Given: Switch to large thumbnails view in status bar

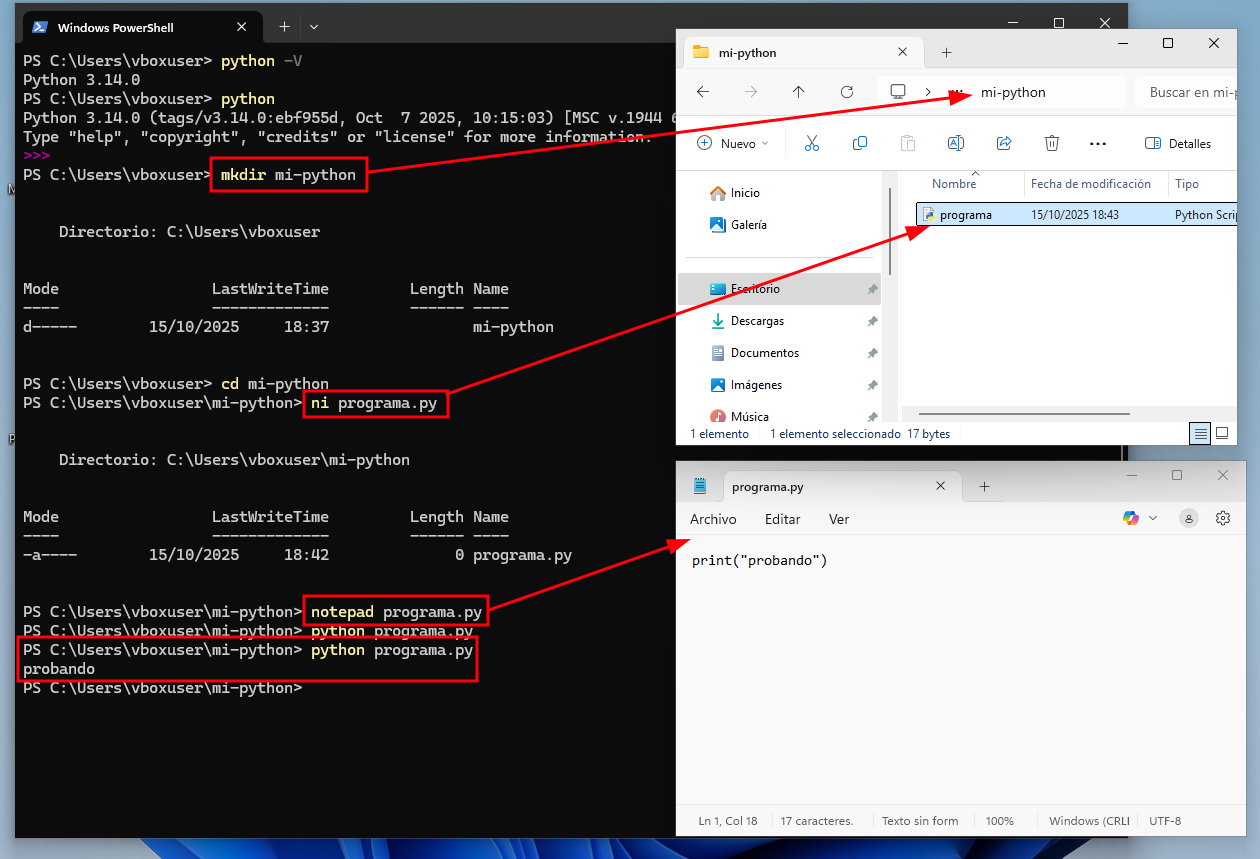Looking at the screenshot, I should pyautogui.click(x=1222, y=434).
